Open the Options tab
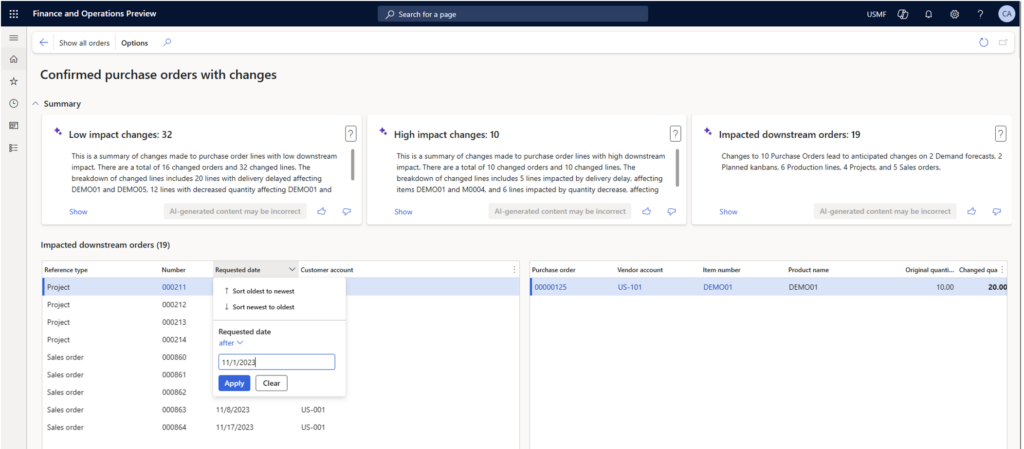1024x449 pixels. point(135,43)
